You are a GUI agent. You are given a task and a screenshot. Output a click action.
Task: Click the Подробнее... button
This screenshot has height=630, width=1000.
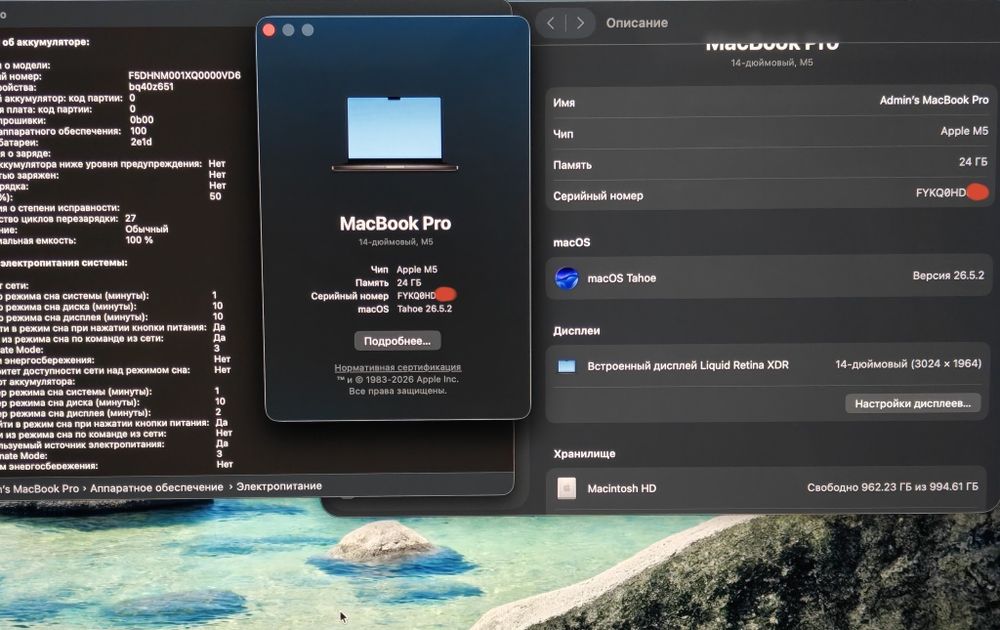(397, 341)
